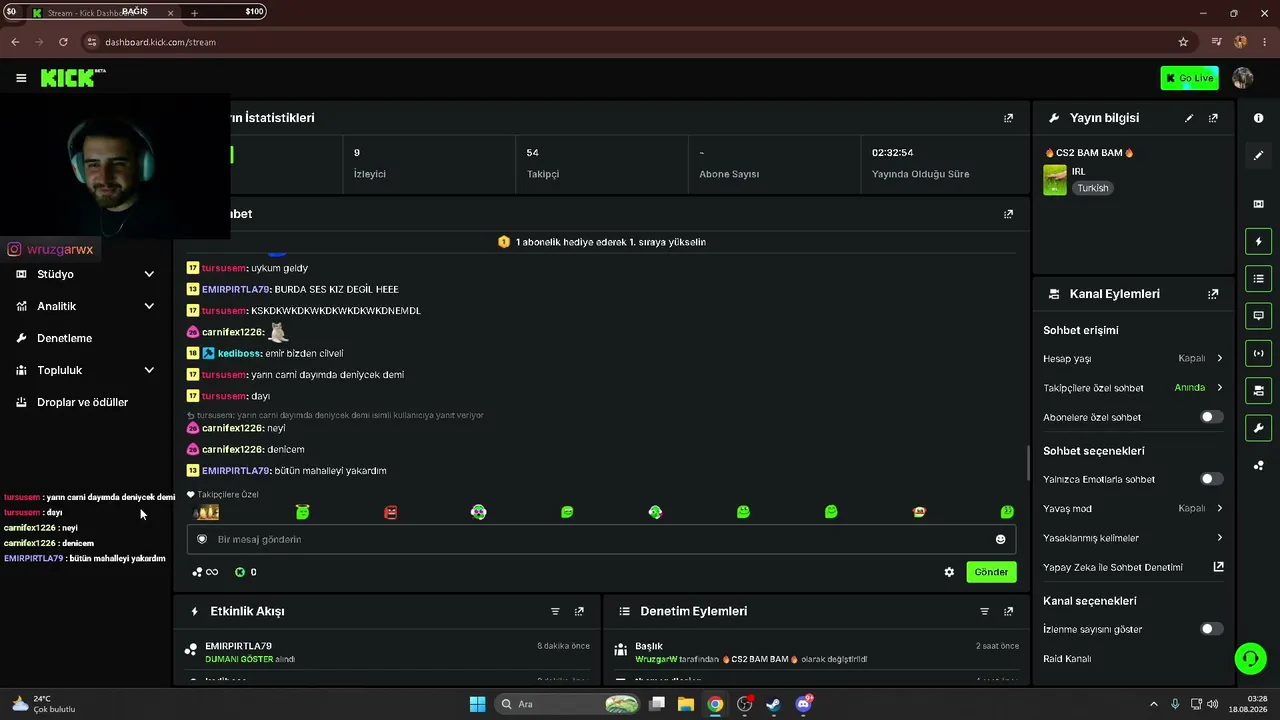Toggle Yalnızca Emotlarla sohbet switch

click(1211, 479)
